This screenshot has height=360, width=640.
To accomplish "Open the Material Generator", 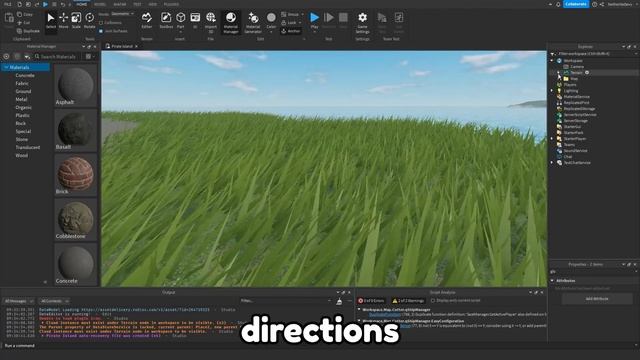I will click(x=253, y=22).
